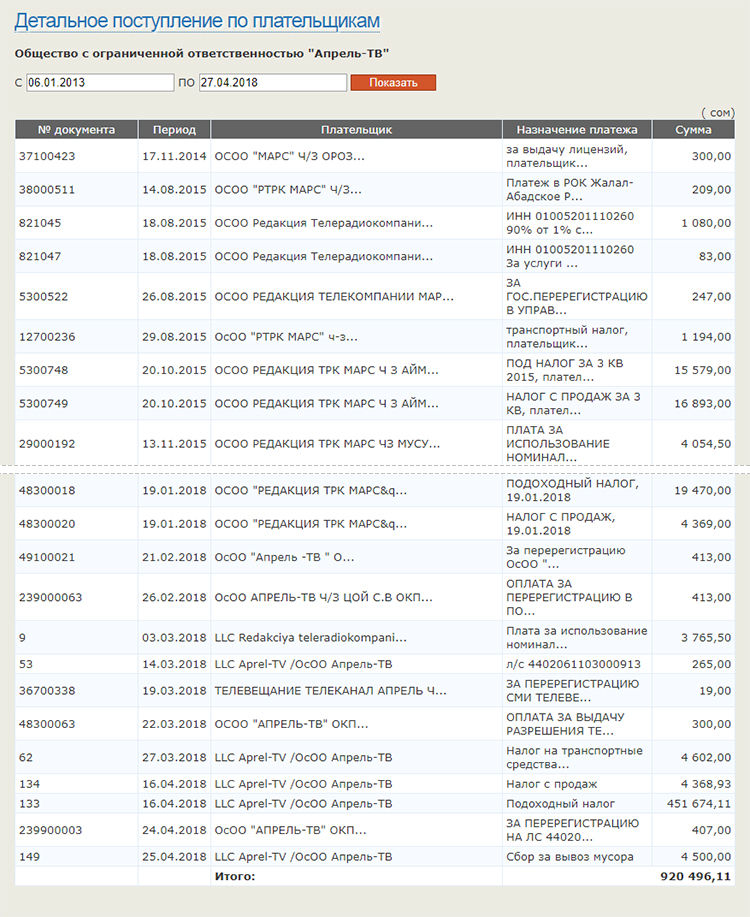The image size is (750, 917).
Task: Click the '№ документа' column header
Action: pyautogui.click(x=76, y=130)
